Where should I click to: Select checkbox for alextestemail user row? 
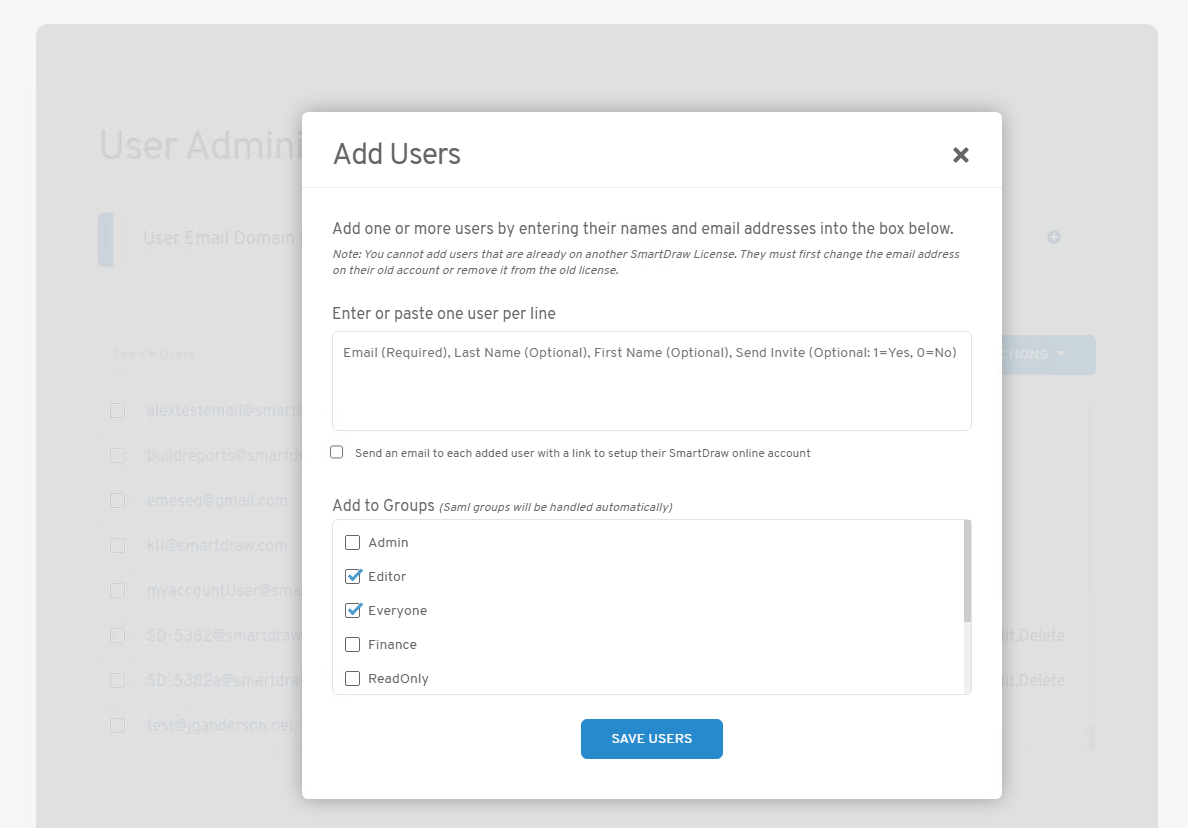(x=118, y=410)
